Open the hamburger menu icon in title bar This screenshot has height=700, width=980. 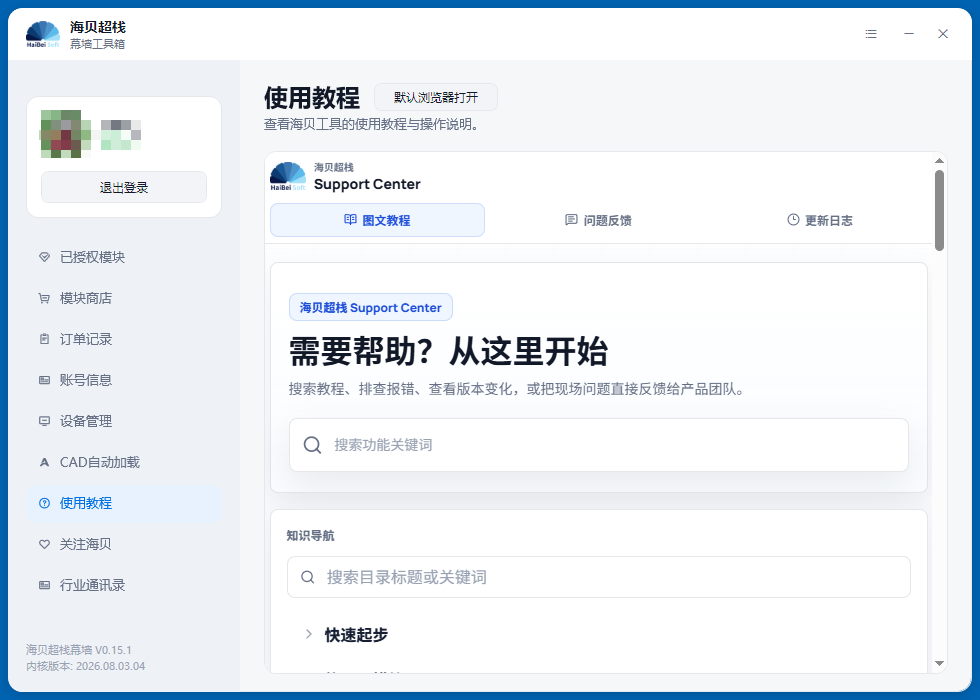pyautogui.click(x=871, y=34)
